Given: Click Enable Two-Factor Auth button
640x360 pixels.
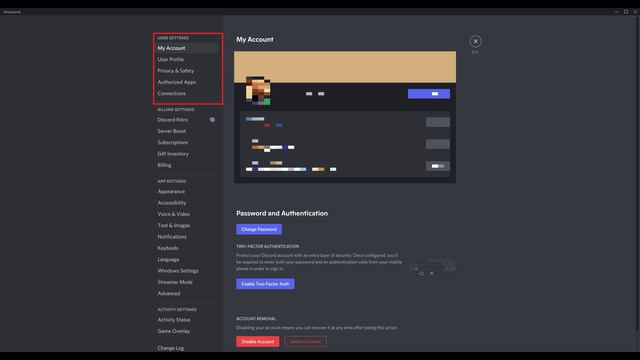Looking at the screenshot, I should point(265,284).
